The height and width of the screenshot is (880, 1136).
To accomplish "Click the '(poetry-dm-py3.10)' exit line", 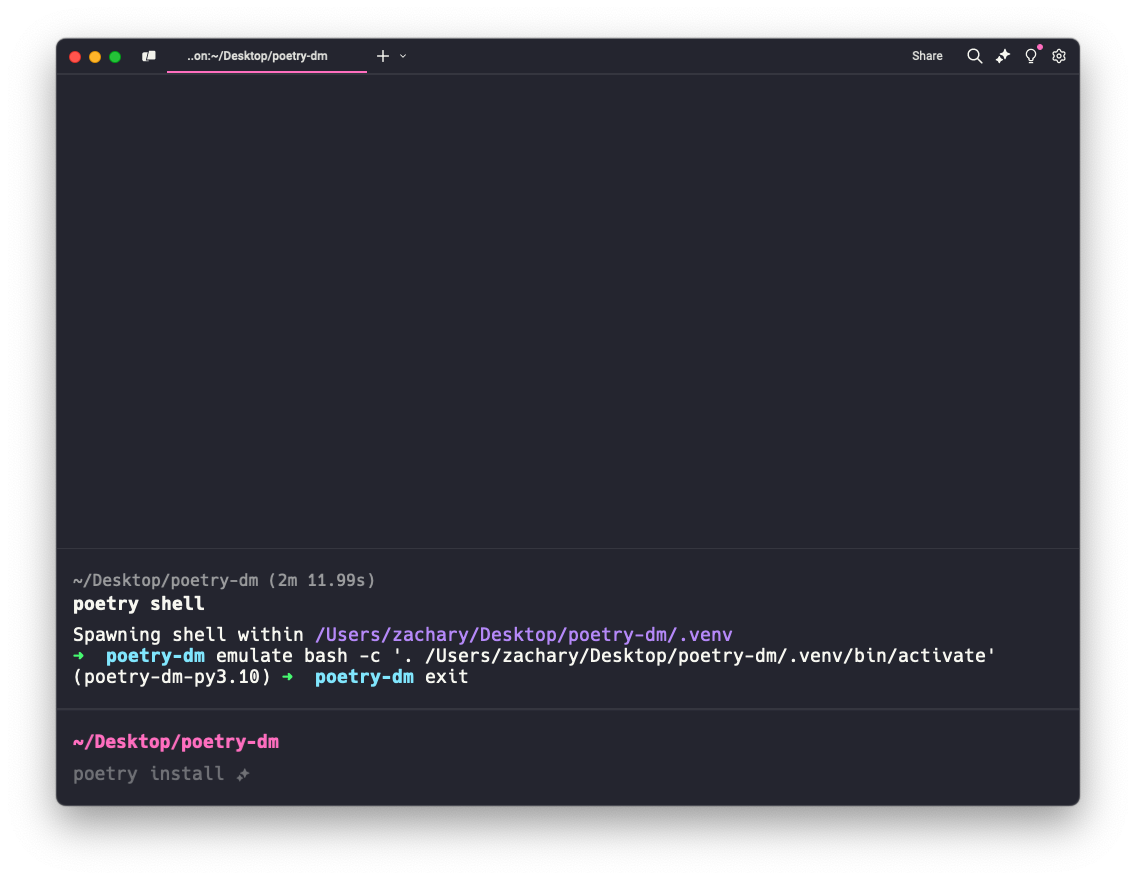I will tap(270, 676).
